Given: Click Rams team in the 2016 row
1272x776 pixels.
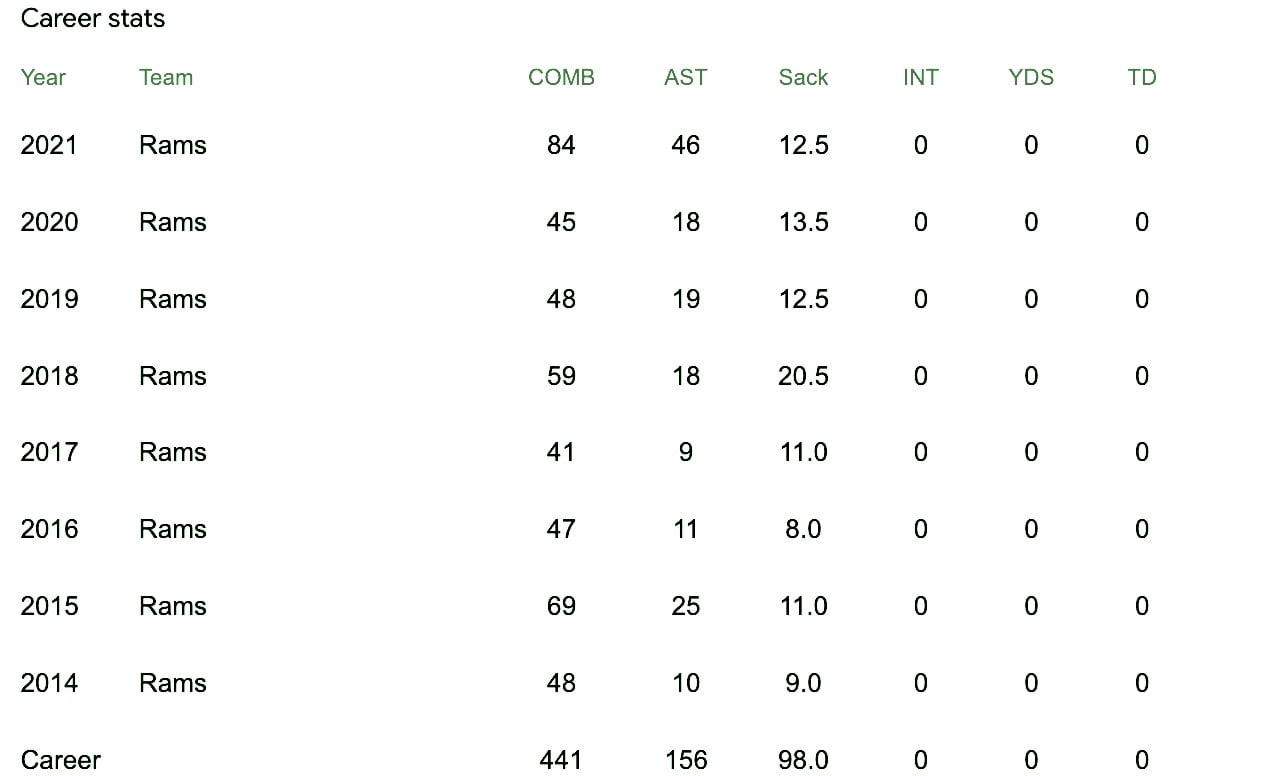Looking at the screenshot, I should tap(173, 529).
